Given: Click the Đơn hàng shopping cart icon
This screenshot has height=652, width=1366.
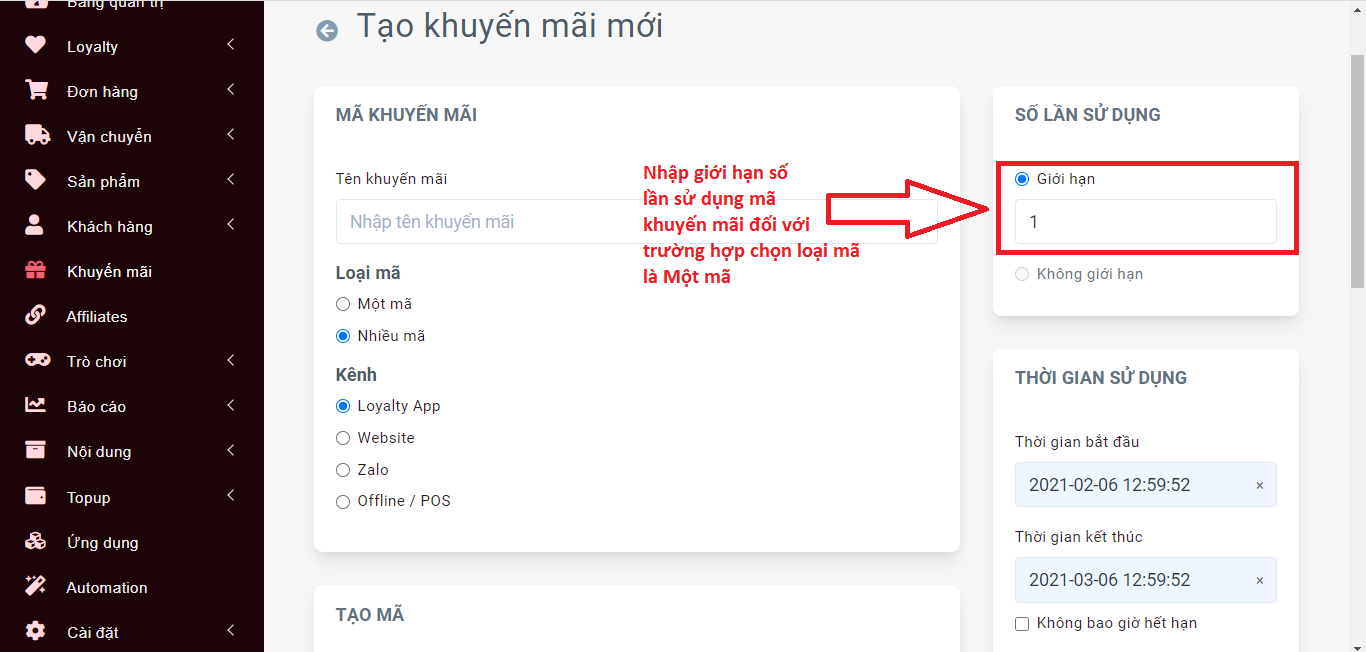Looking at the screenshot, I should click(x=36, y=90).
